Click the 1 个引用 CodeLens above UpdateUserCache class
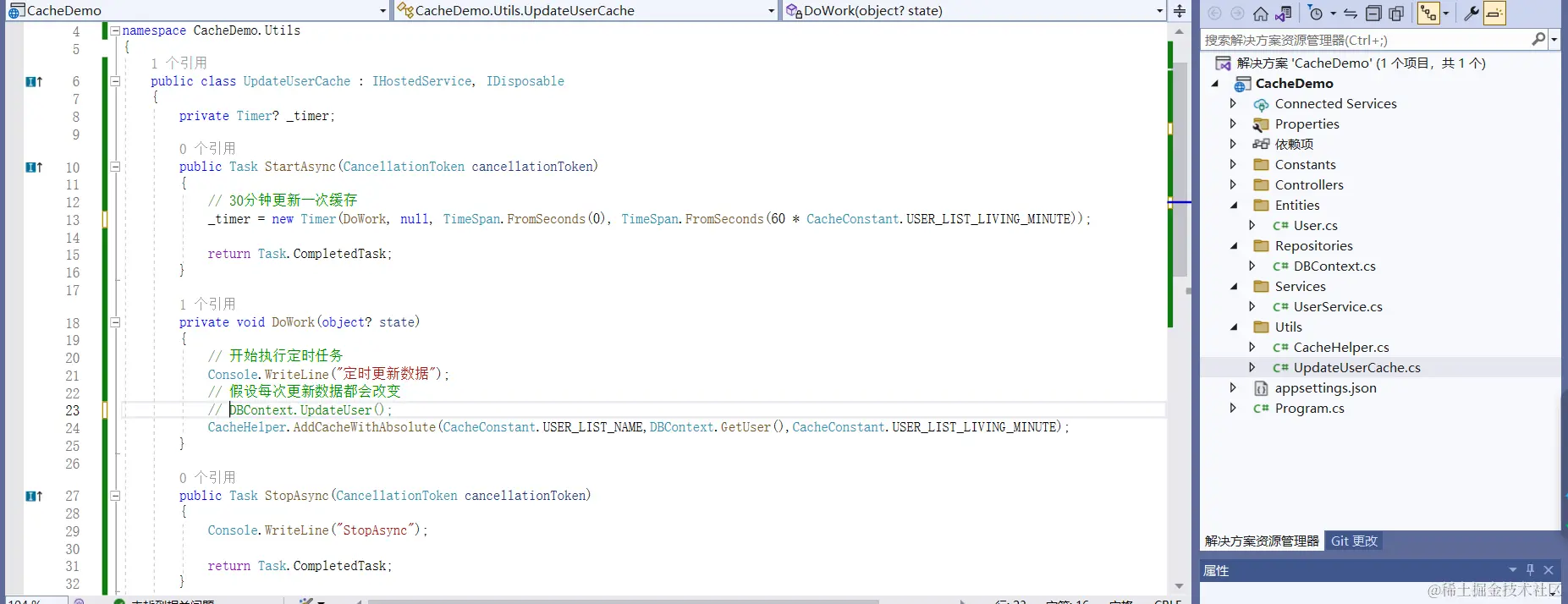The height and width of the screenshot is (604, 1568). [x=179, y=63]
